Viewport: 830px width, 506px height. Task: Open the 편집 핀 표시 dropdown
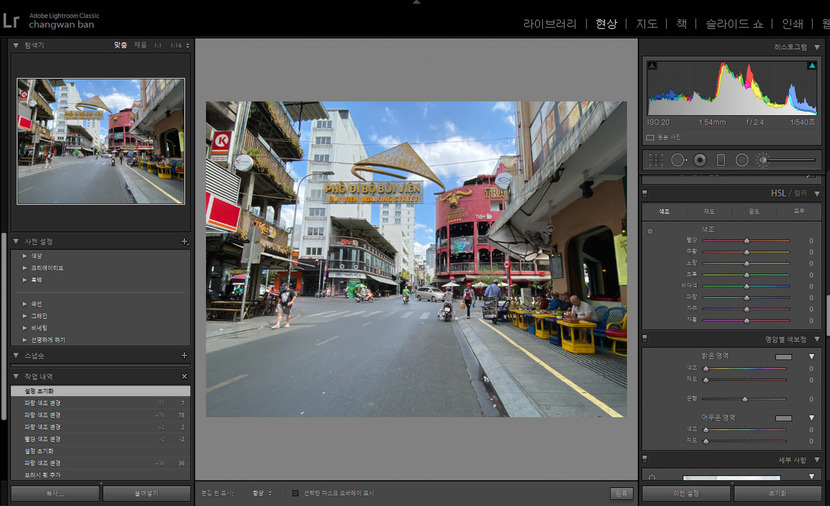click(x=262, y=493)
